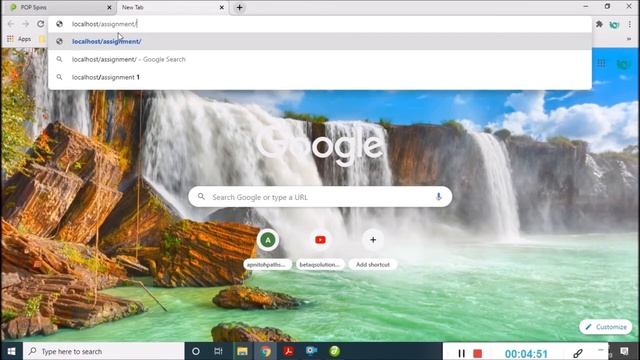Go back to previous page
The height and width of the screenshot is (360, 640).
[x=11, y=24]
